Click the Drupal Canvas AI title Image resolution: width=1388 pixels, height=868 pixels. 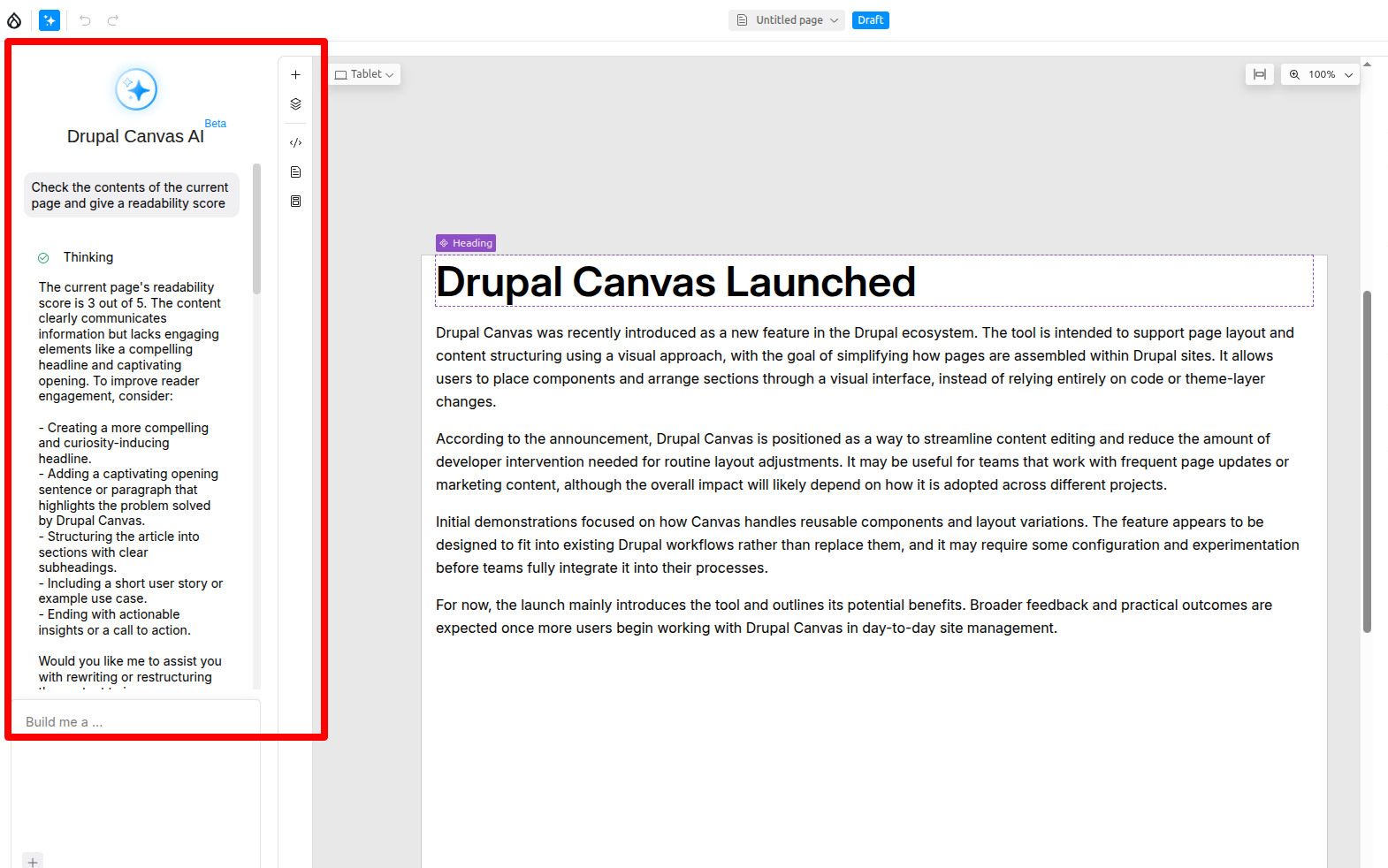pyautogui.click(x=135, y=136)
